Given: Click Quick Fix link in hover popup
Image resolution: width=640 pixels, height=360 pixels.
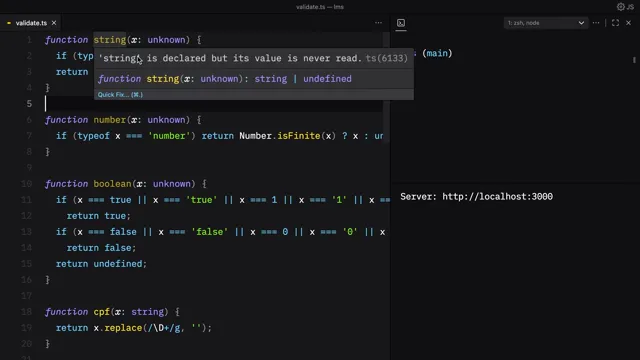Looking at the screenshot, I should pyautogui.click(x=120, y=95).
